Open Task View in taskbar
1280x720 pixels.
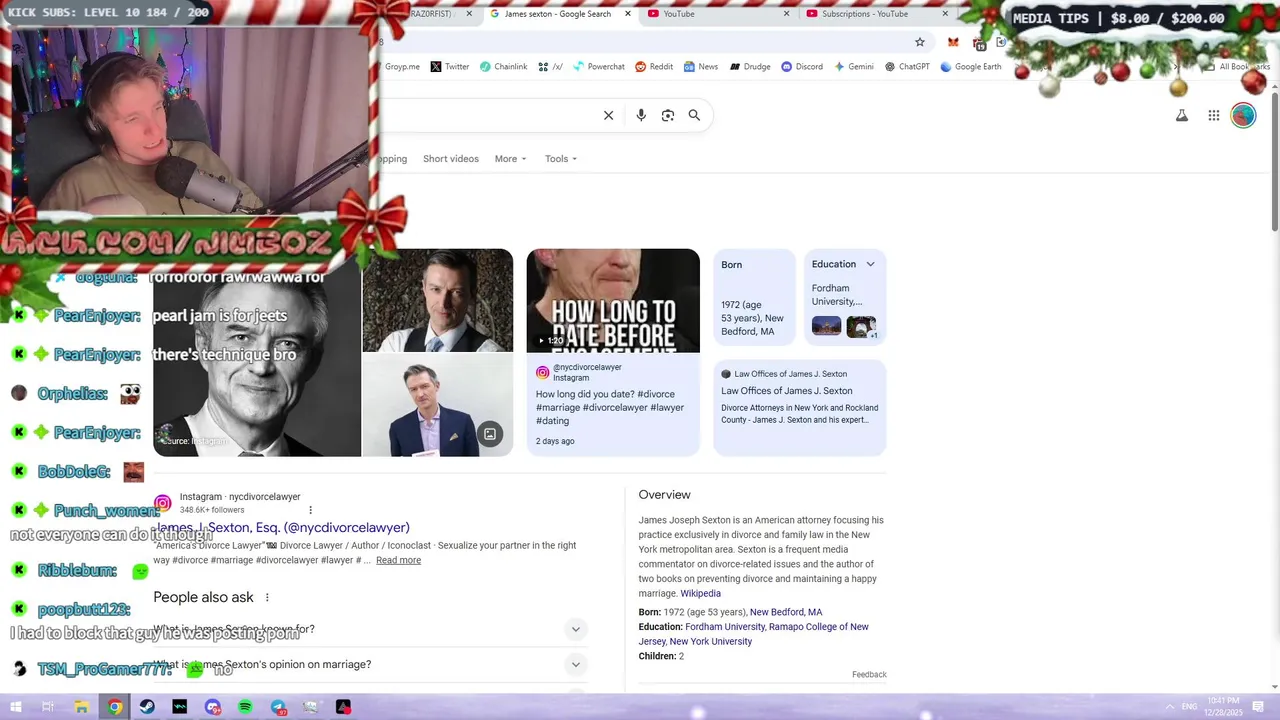[48, 707]
